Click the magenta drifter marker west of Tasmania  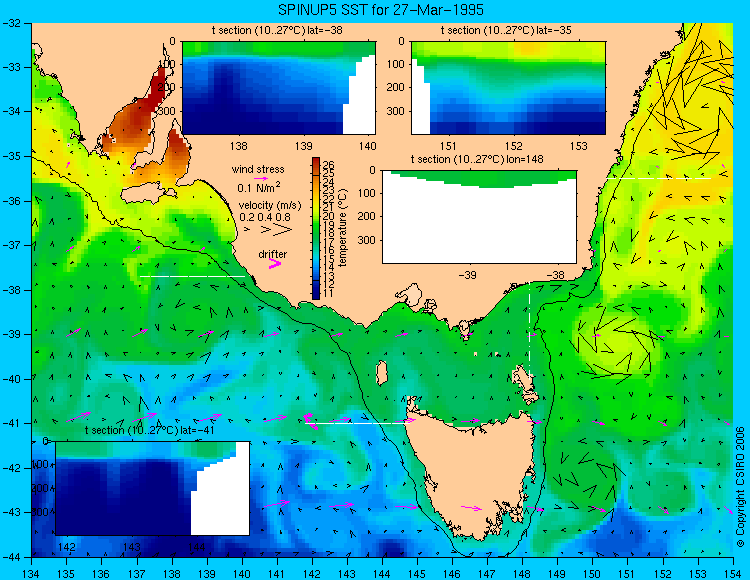tap(311, 421)
